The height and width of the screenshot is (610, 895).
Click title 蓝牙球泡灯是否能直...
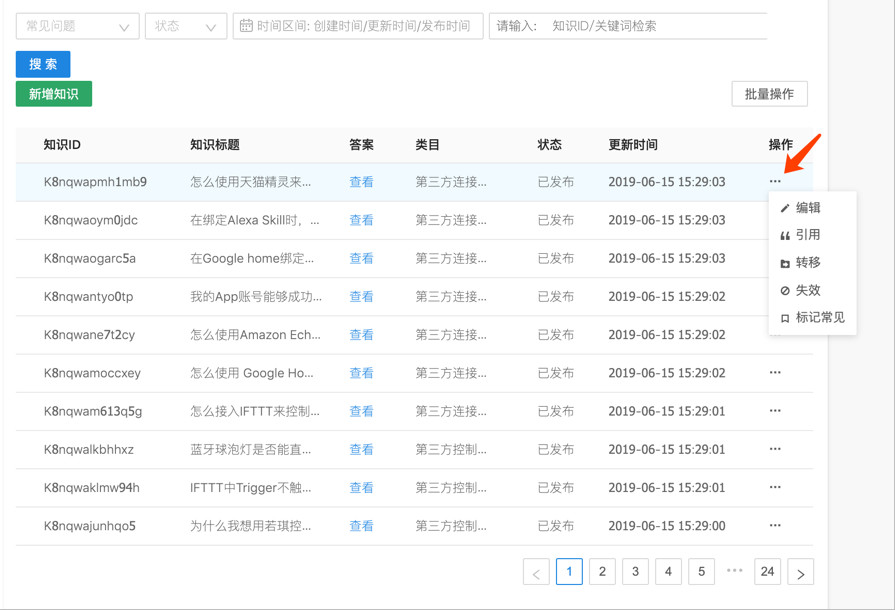[x=251, y=450]
